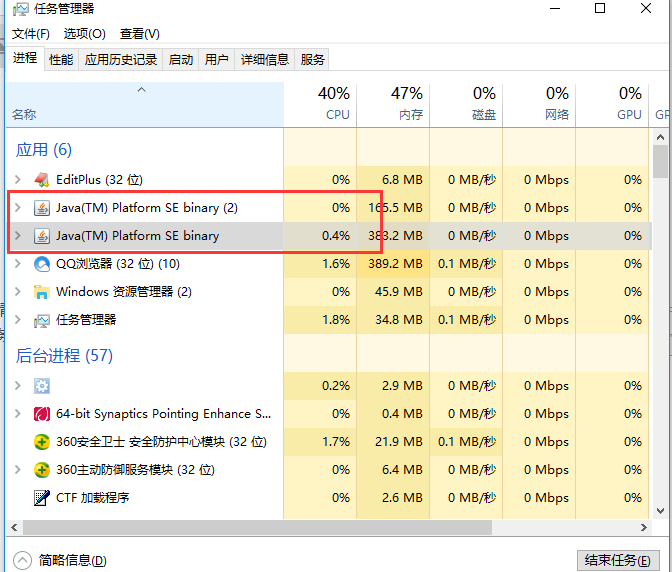Viewport: 672px width, 572px height.
Task: Sort by the GPU column header
Action: tap(612, 105)
